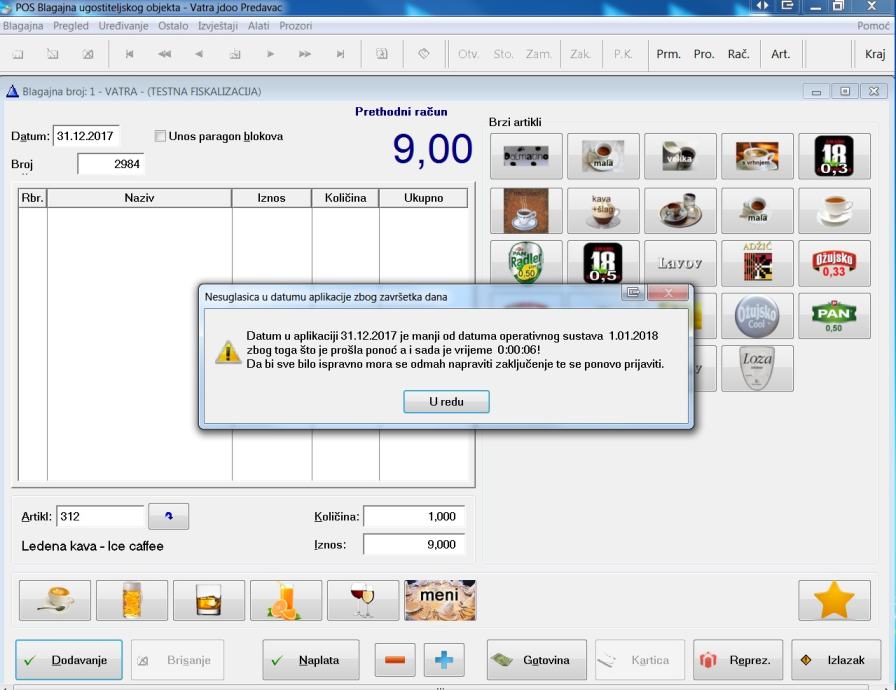This screenshot has width=896, height=690.
Task: Open the wine glass category
Action: point(363,600)
